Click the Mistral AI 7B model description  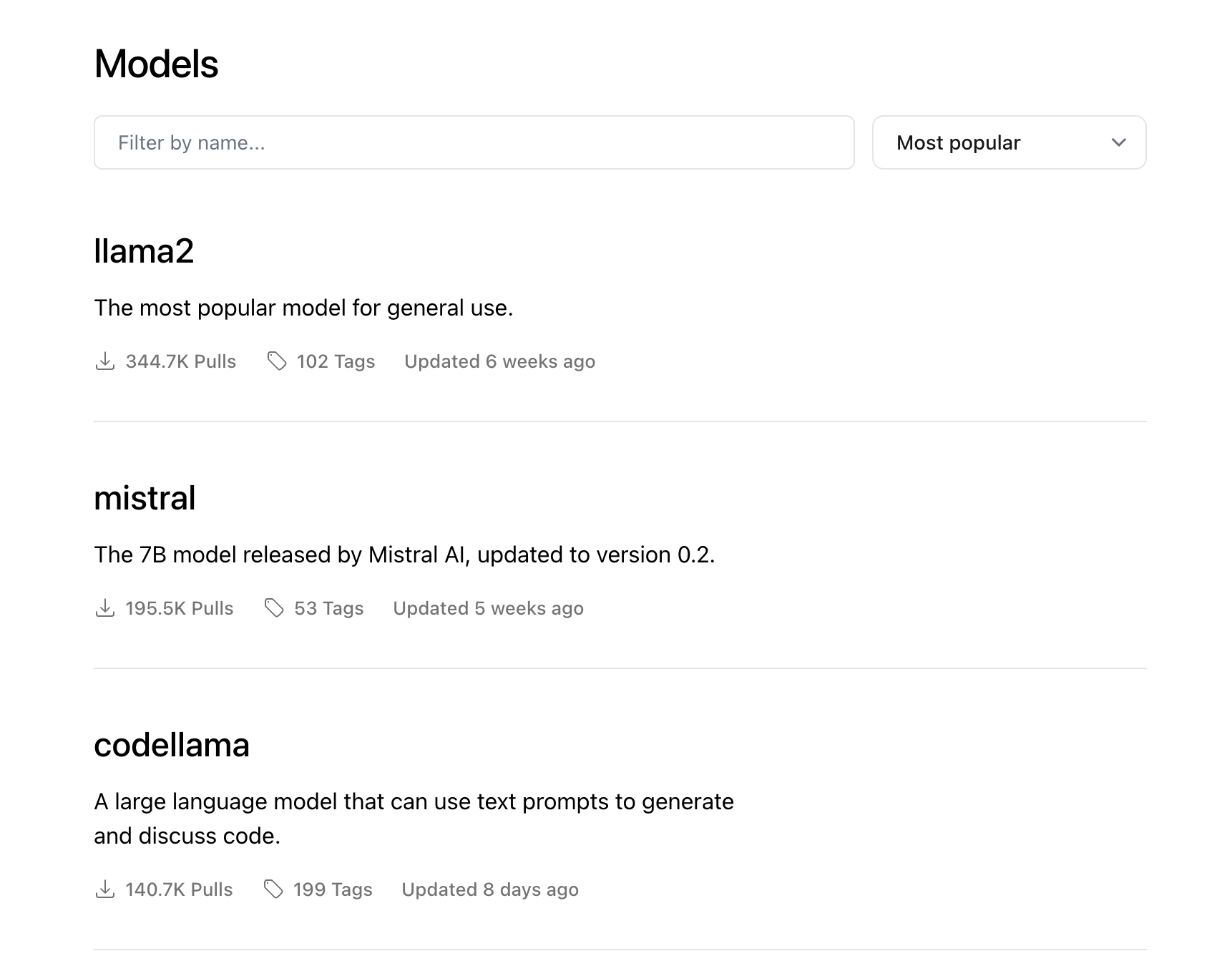click(x=404, y=555)
